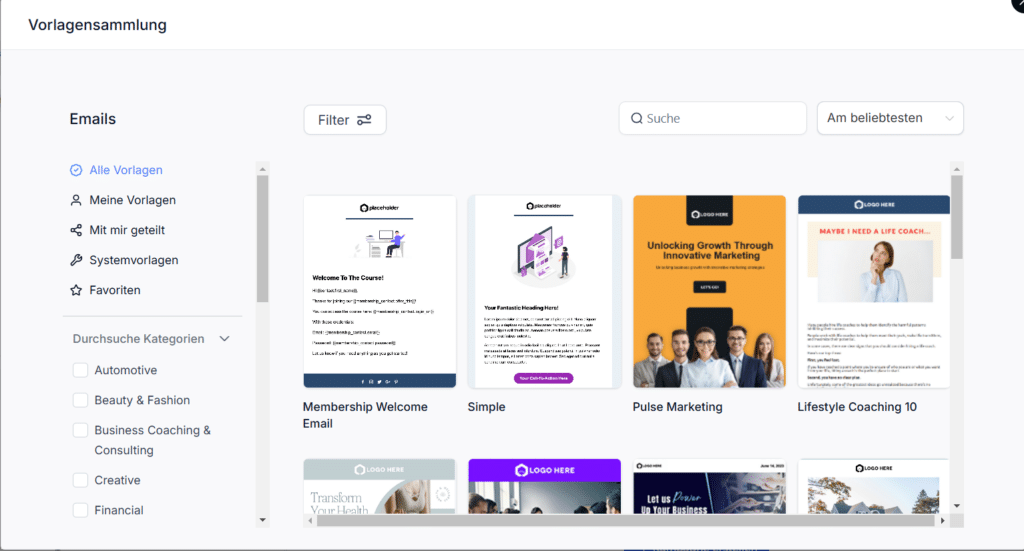
Task: Click the checkmark icon beside Alle Vorlagen
Action: pos(76,170)
